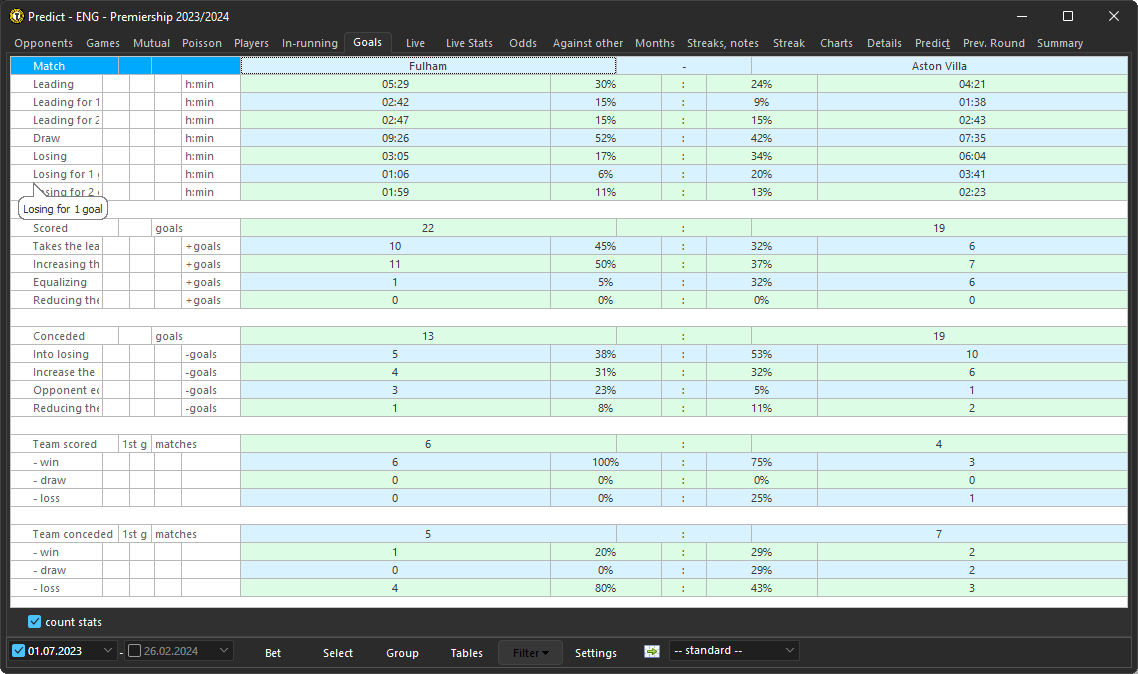
Task: Select the Live Stats tab
Action: [x=468, y=43]
